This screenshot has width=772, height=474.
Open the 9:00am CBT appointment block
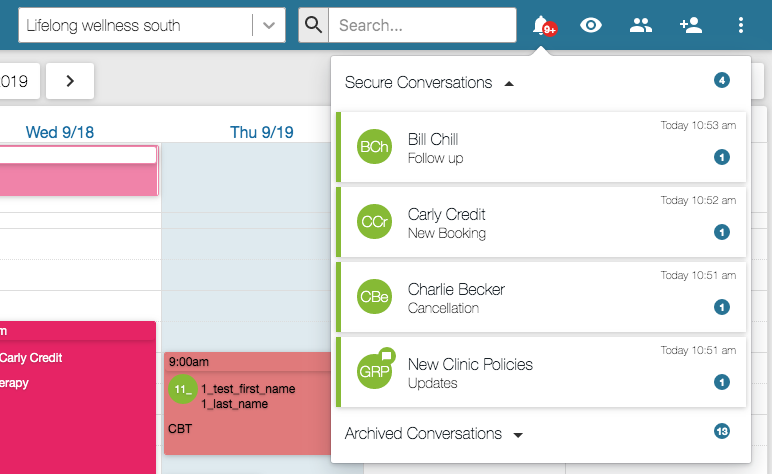pos(247,403)
